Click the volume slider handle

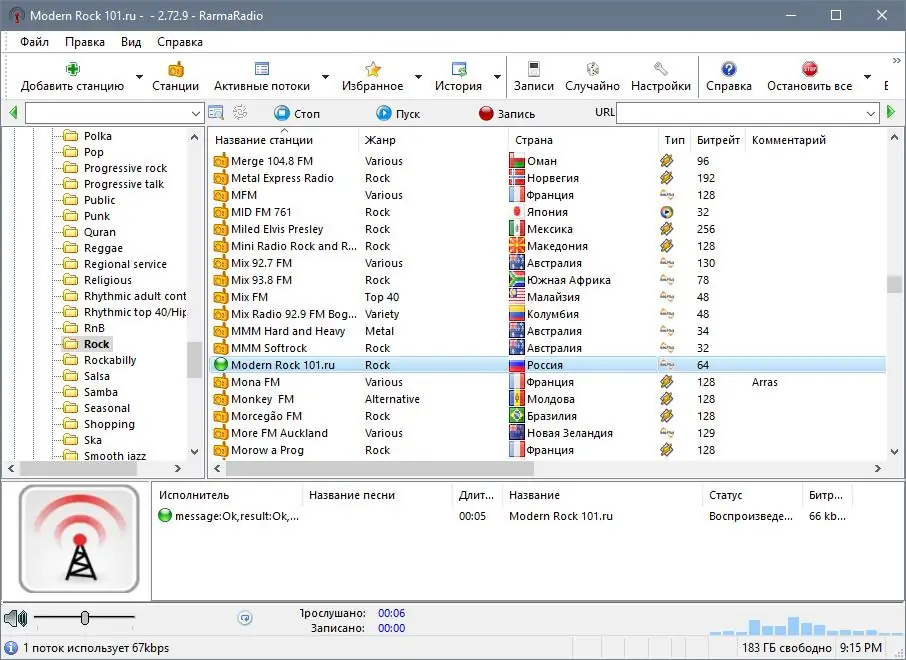click(x=85, y=617)
